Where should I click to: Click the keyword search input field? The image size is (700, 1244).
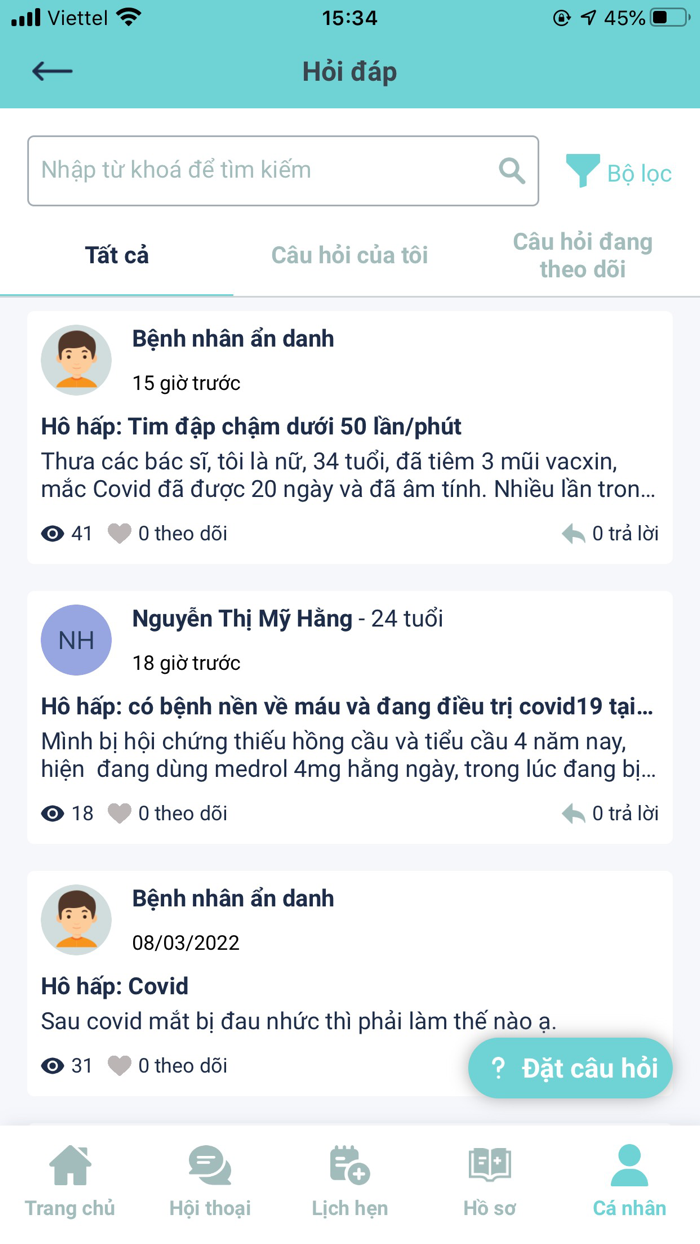point(250,170)
